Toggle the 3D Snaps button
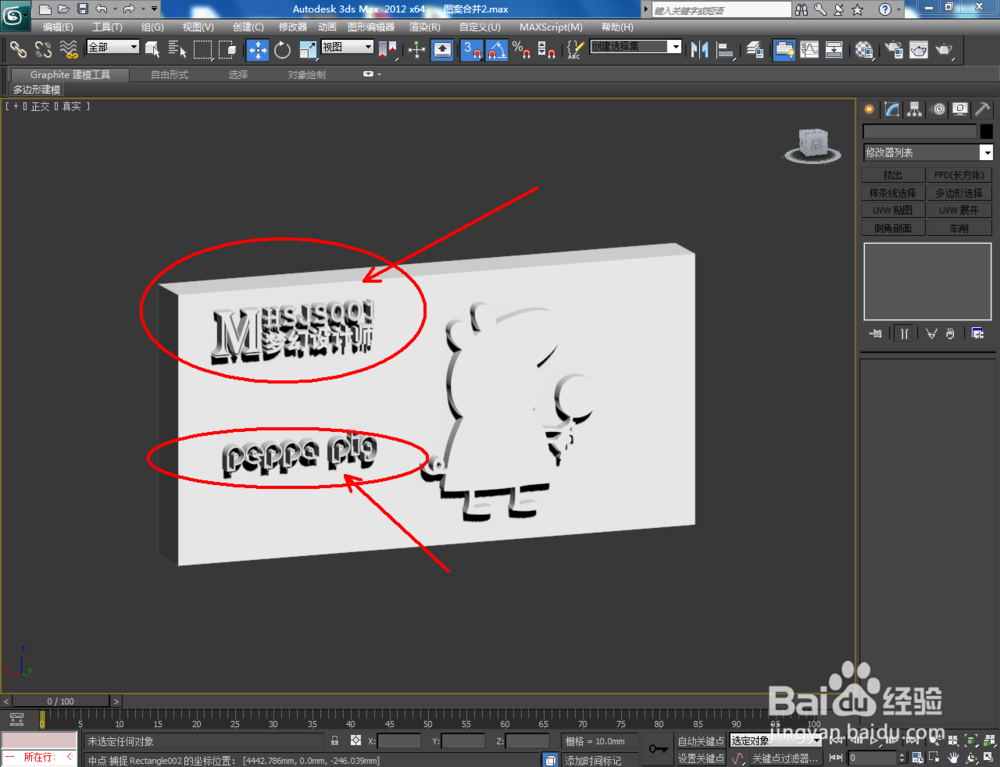This screenshot has height=767, width=1000. coord(472,49)
